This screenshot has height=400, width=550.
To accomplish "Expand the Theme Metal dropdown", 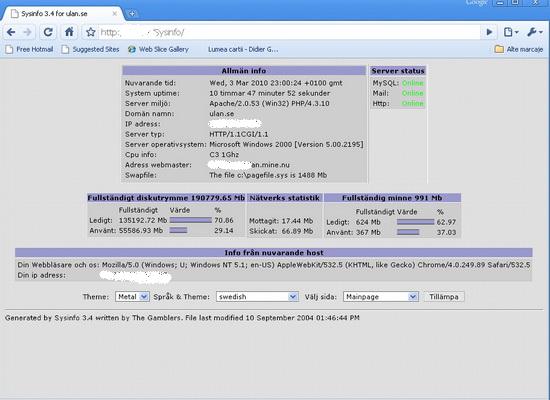I will pos(132,296).
